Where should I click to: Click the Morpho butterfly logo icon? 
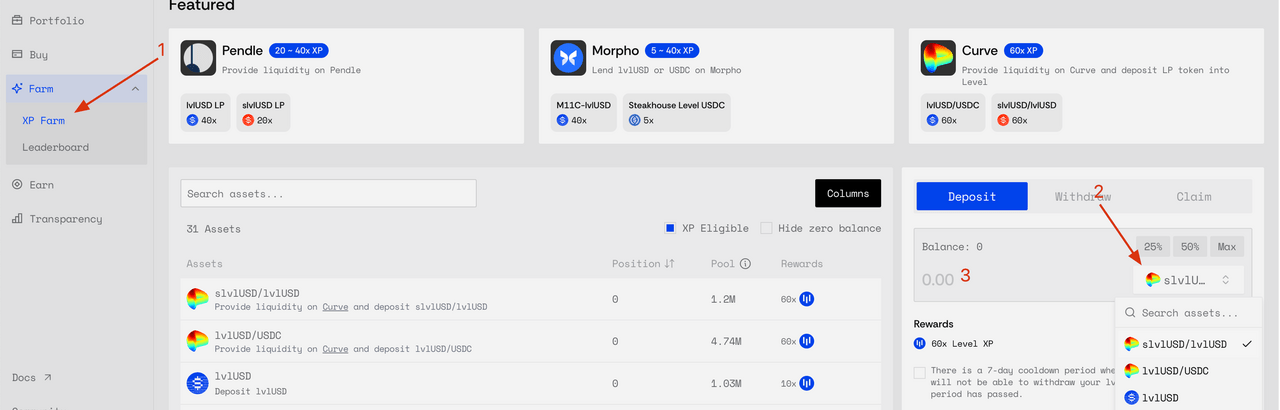point(568,58)
